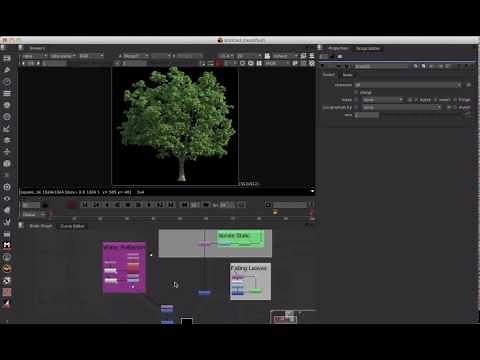Open the Image nodes toolbar menu
Image resolution: width=480 pixels, height=360 pixels.
[x=7, y=58]
